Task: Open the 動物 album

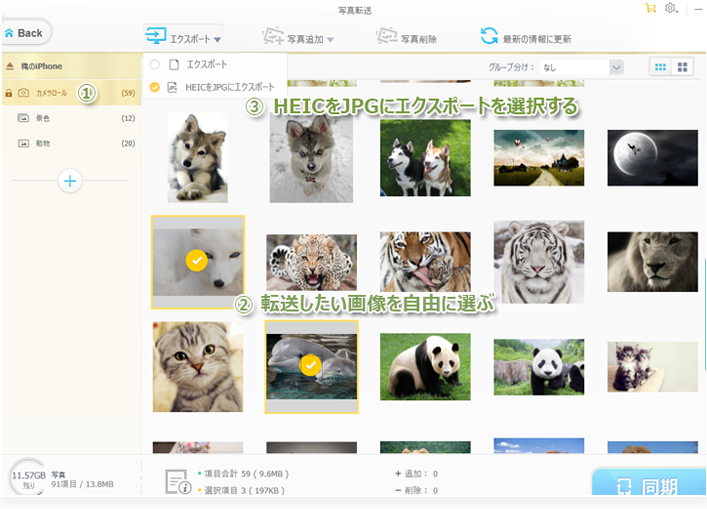Action: pyautogui.click(x=43, y=143)
